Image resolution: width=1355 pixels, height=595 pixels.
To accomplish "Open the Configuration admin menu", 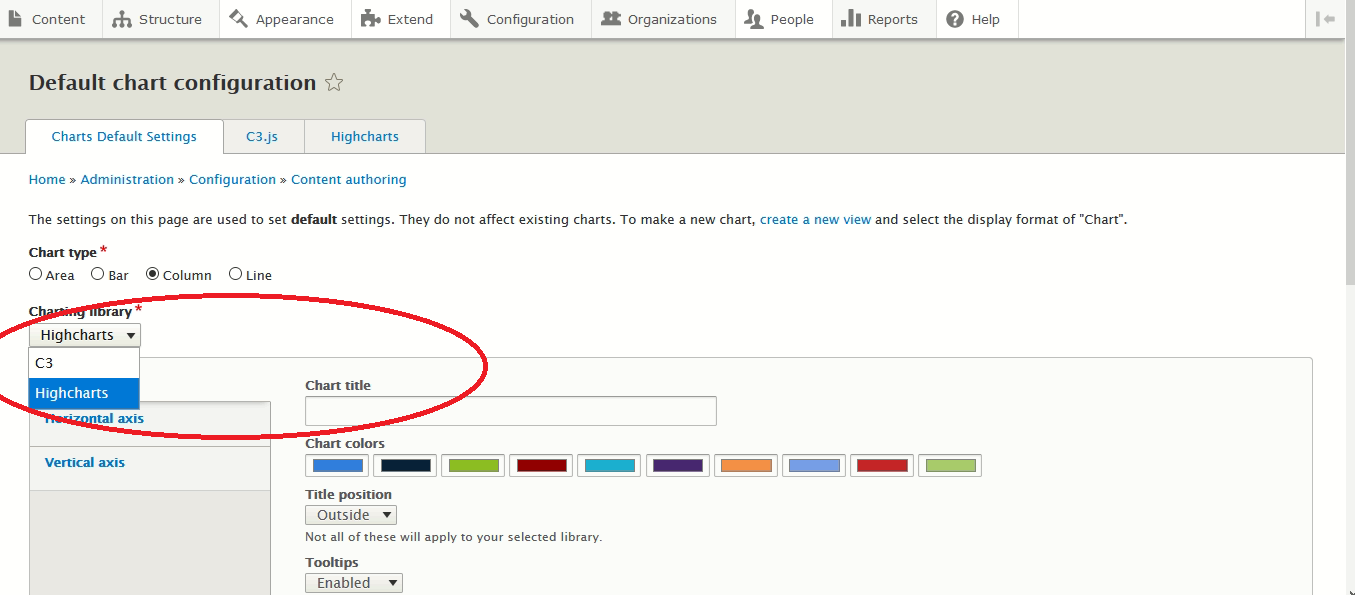I will click(518, 19).
